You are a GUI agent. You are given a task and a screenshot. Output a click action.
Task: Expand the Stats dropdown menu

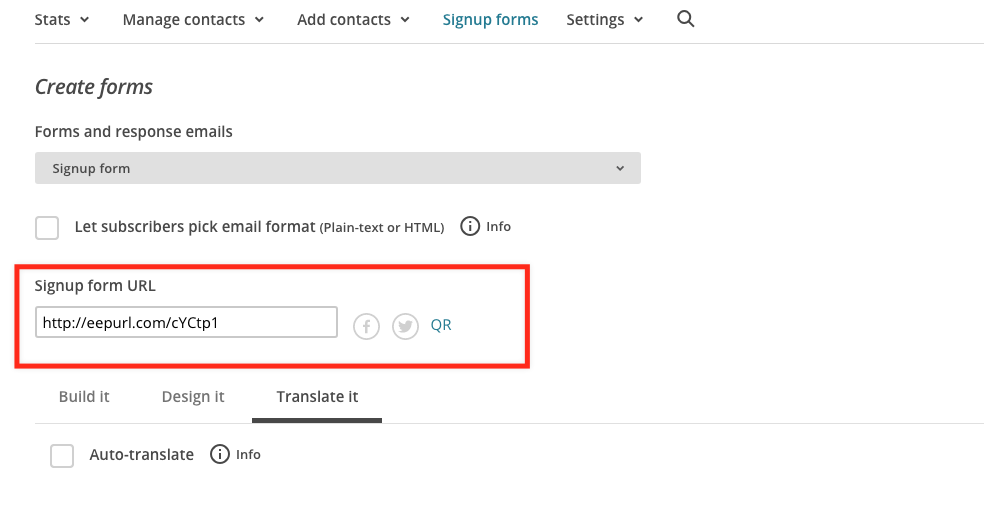point(62,19)
